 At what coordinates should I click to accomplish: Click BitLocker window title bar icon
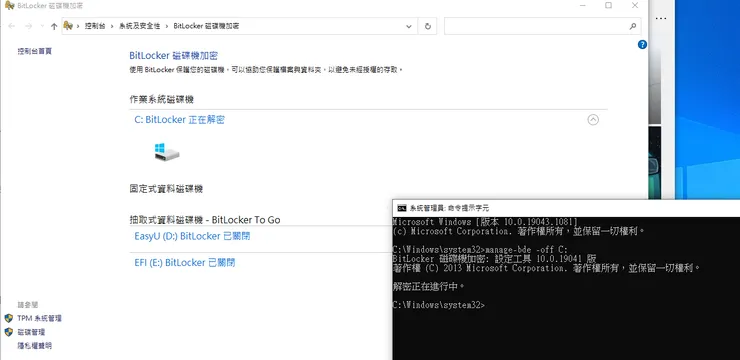9,5
